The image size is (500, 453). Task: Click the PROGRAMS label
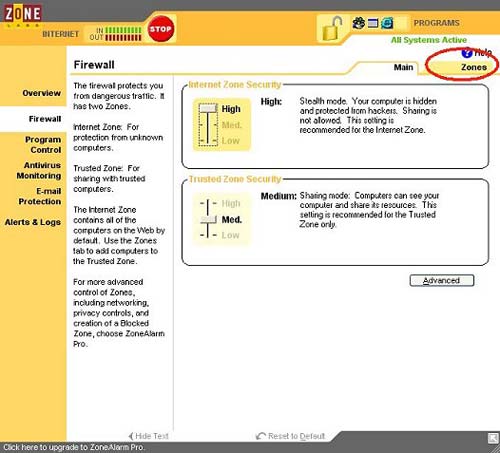tap(436, 23)
